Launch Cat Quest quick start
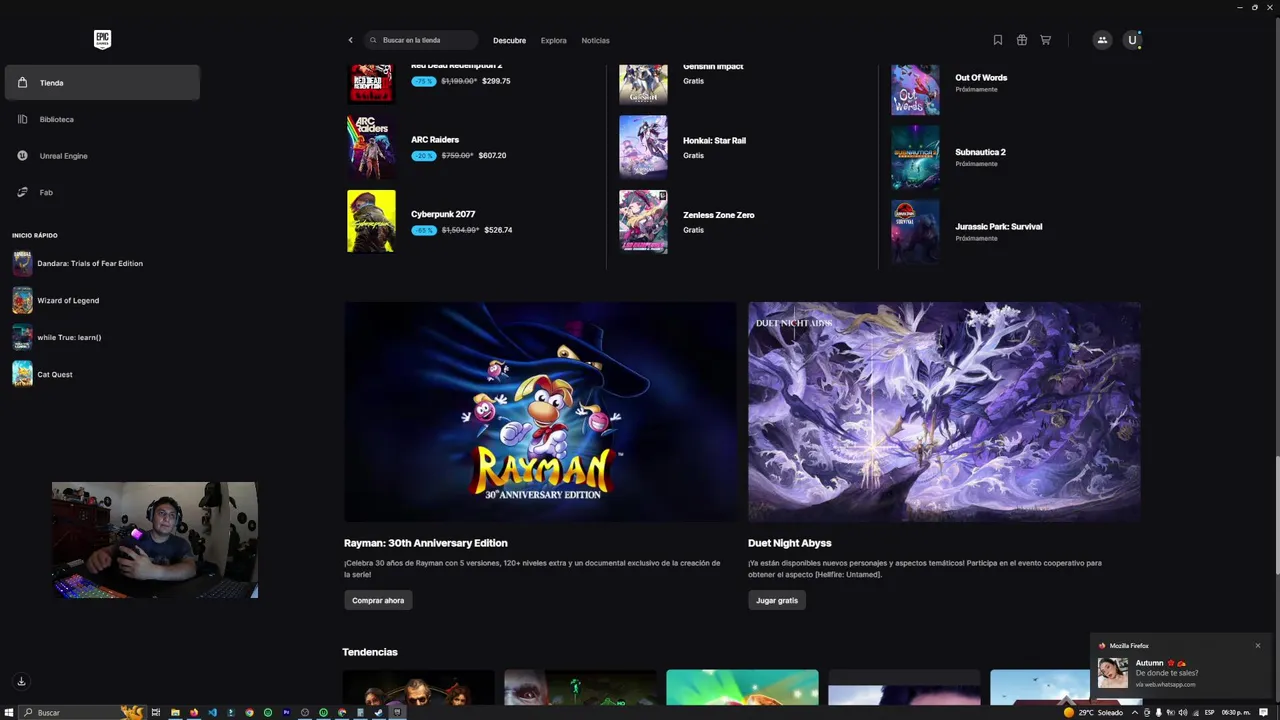The height and width of the screenshot is (720, 1280). coord(43,374)
